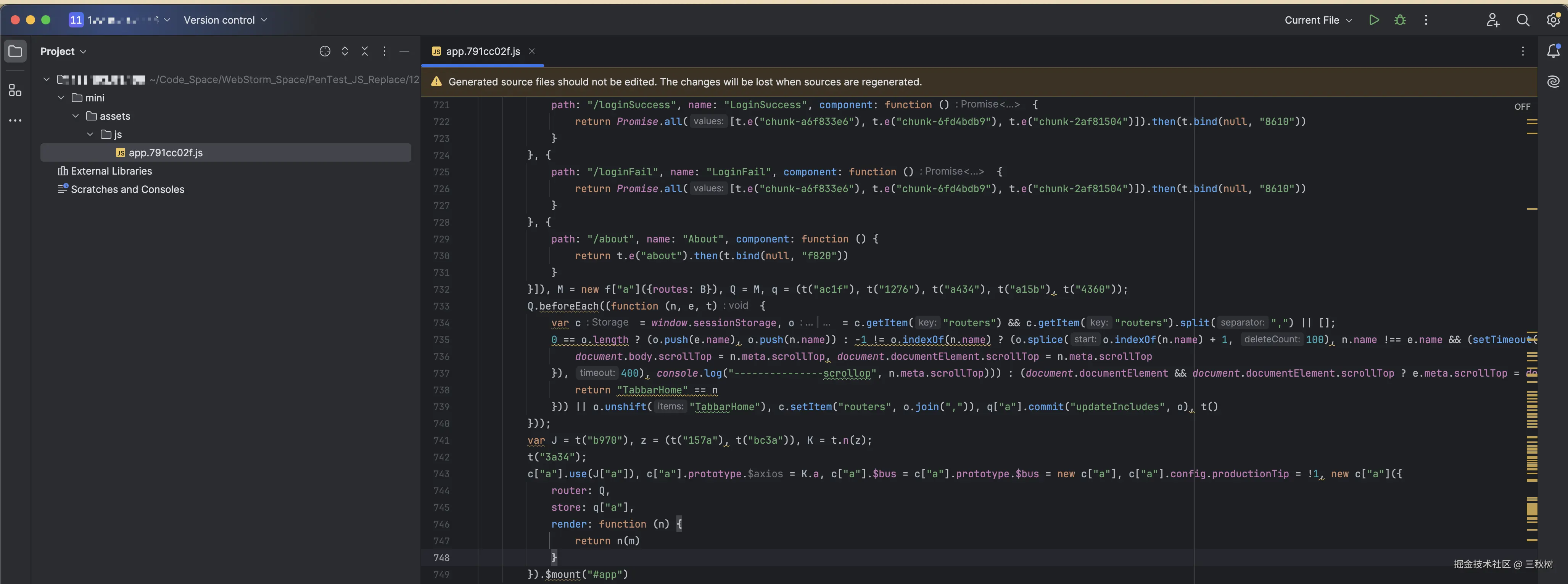This screenshot has width=1568, height=584.
Task: Open Search Everywhere magnifier icon
Action: click(1523, 20)
